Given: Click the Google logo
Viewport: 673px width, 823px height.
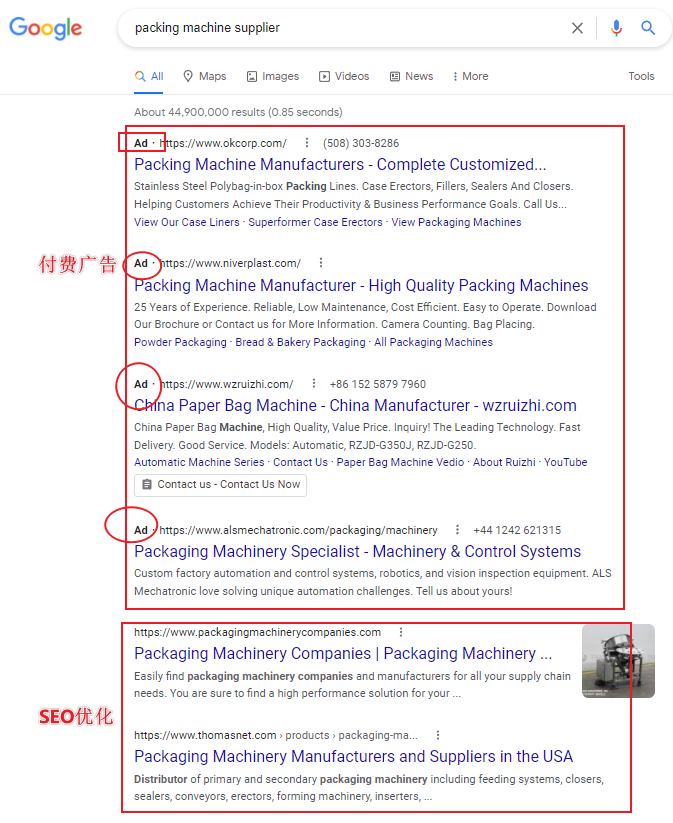Looking at the screenshot, I should tap(46, 28).
